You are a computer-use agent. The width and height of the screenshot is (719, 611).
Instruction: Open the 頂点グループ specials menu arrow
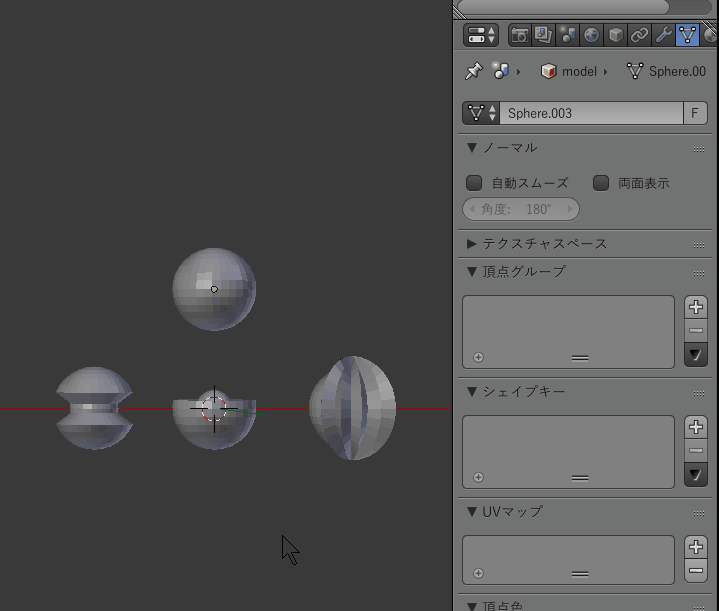tap(696, 355)
